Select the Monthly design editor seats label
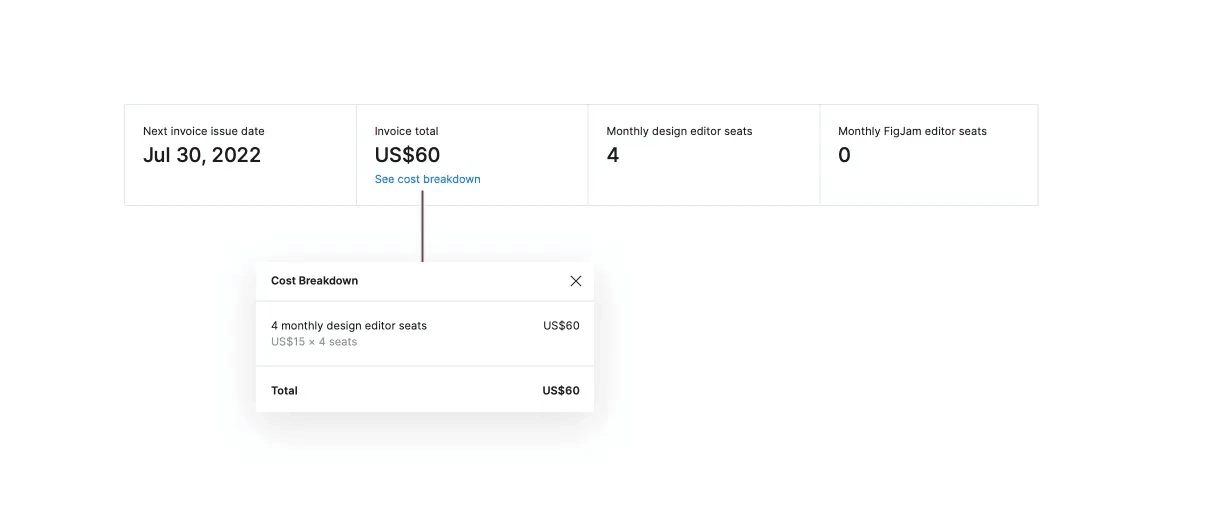Viewport: 1209px width, 519px height. 679,131
